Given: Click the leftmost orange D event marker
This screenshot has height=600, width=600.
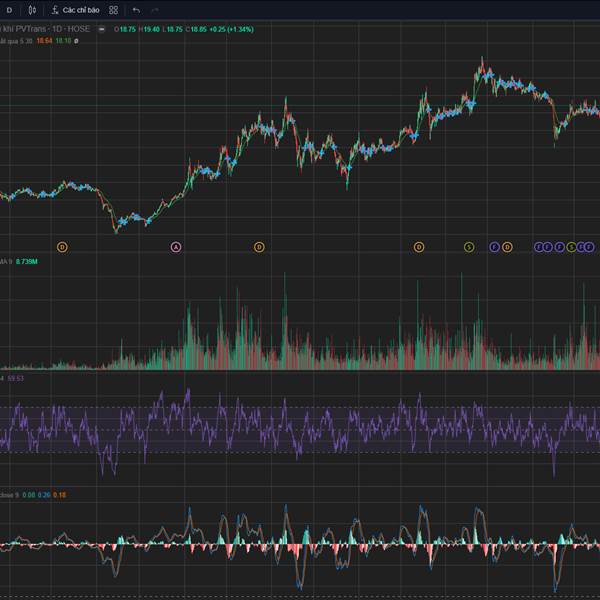Looking at the screenshot, I should pos(62,246).
